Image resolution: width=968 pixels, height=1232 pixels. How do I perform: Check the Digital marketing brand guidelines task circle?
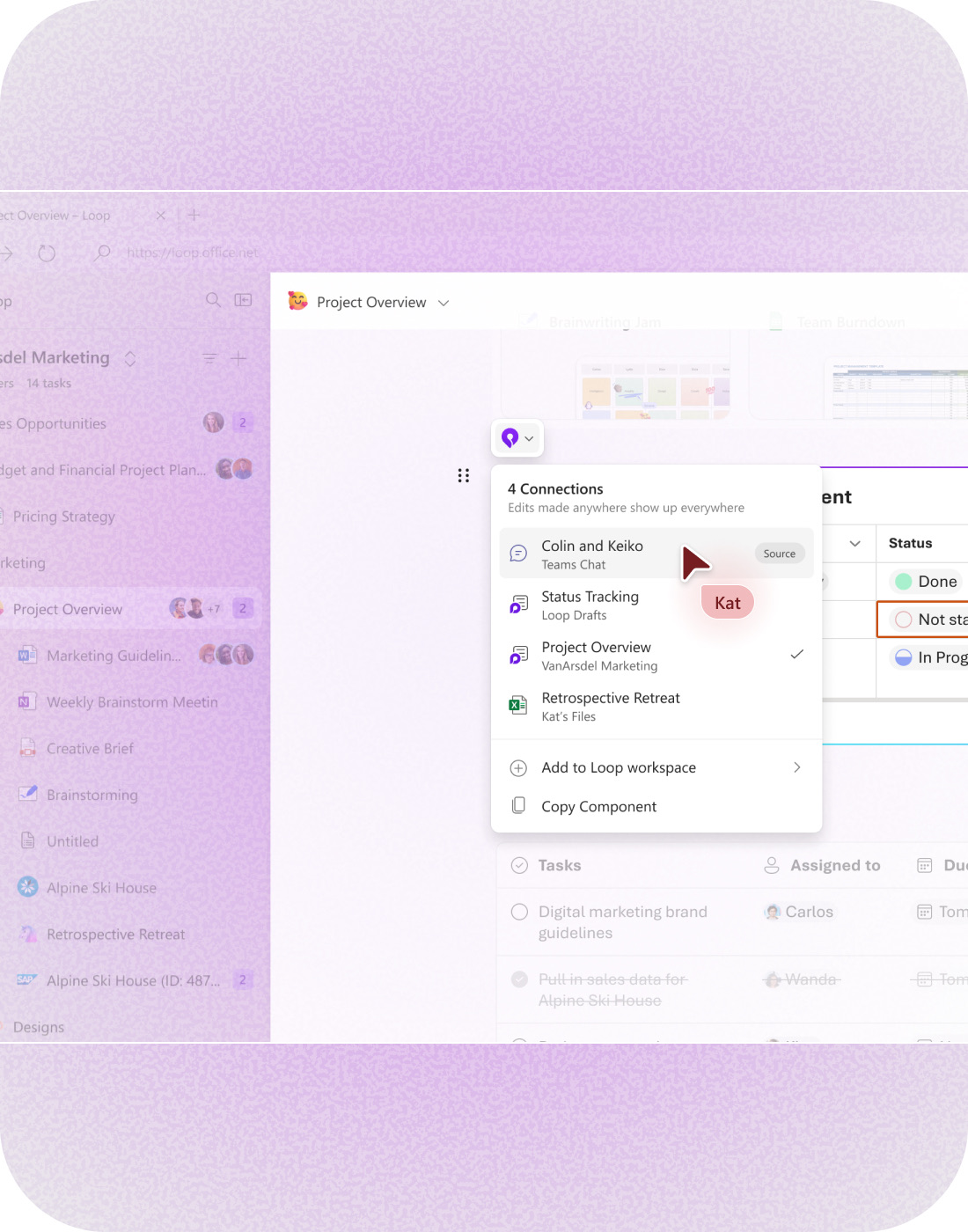click(x=519, y=912)
